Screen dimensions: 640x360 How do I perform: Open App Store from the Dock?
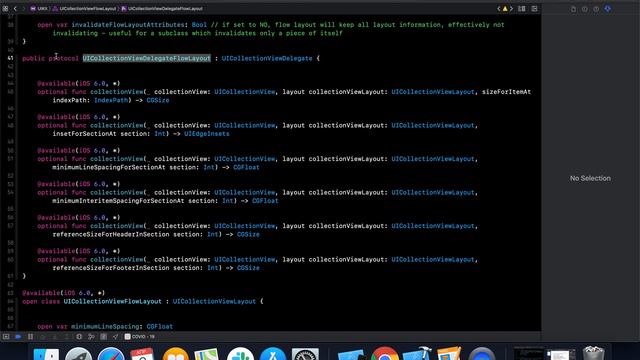tap(273, 354)
